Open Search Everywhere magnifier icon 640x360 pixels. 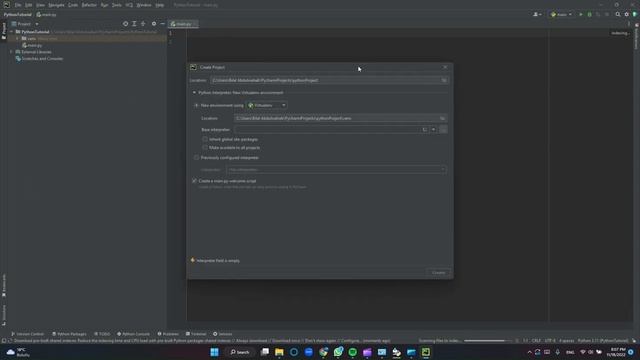618,14
